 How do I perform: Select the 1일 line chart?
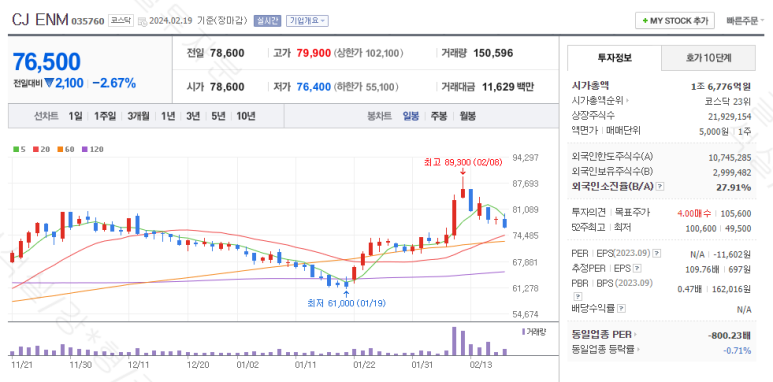tap(75, 116)
